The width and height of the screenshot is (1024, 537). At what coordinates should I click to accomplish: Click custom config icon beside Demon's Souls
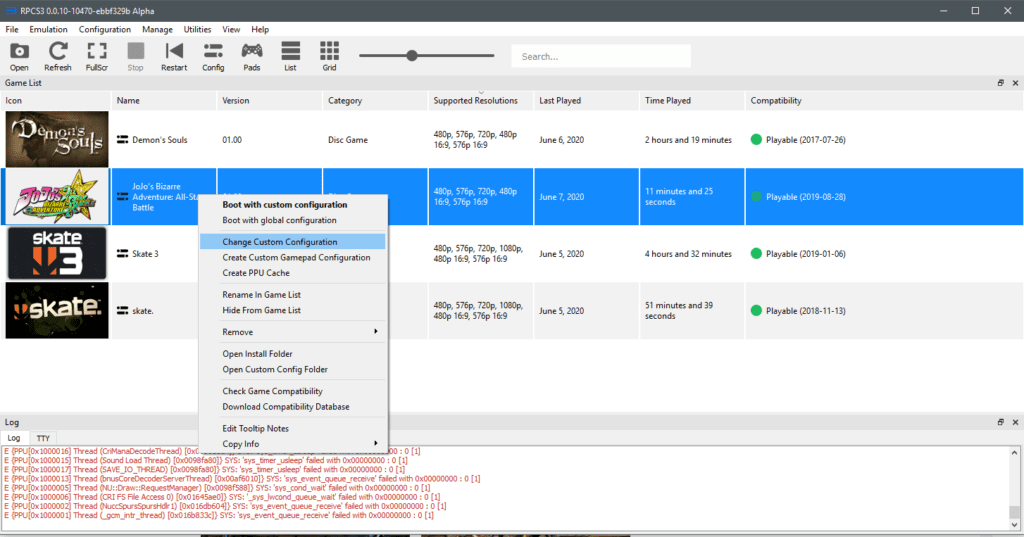122,139
